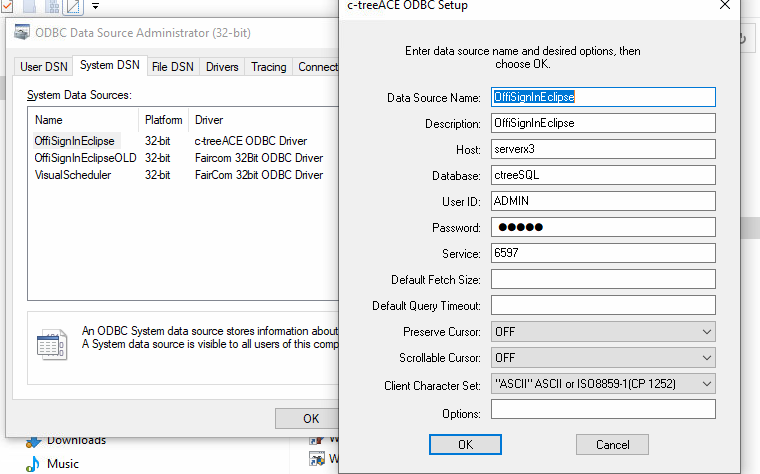Click the Host field containing serverx3
760x474 pixels.
pyautogui.click(x=603, y=149)
